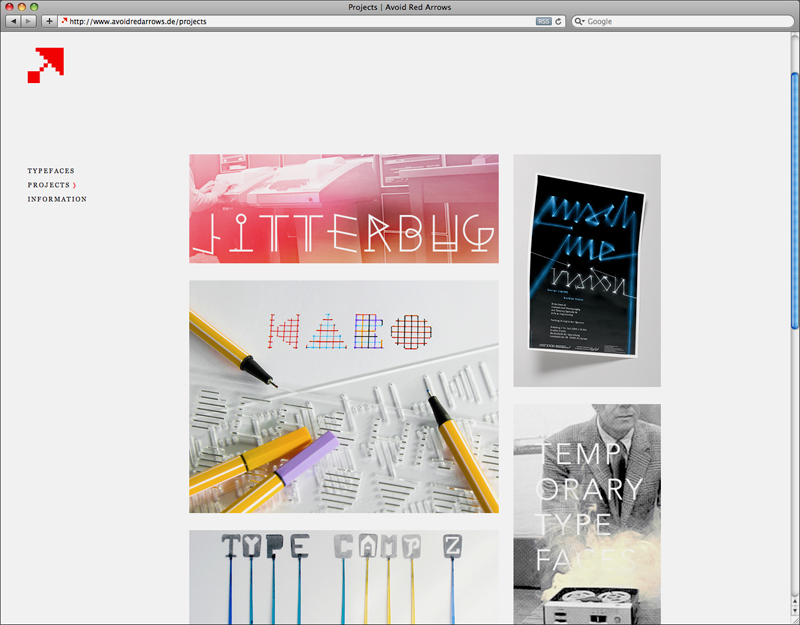Go forward with the browser forward arrow
The image size is (800, 625).
(x=29, y=21)
